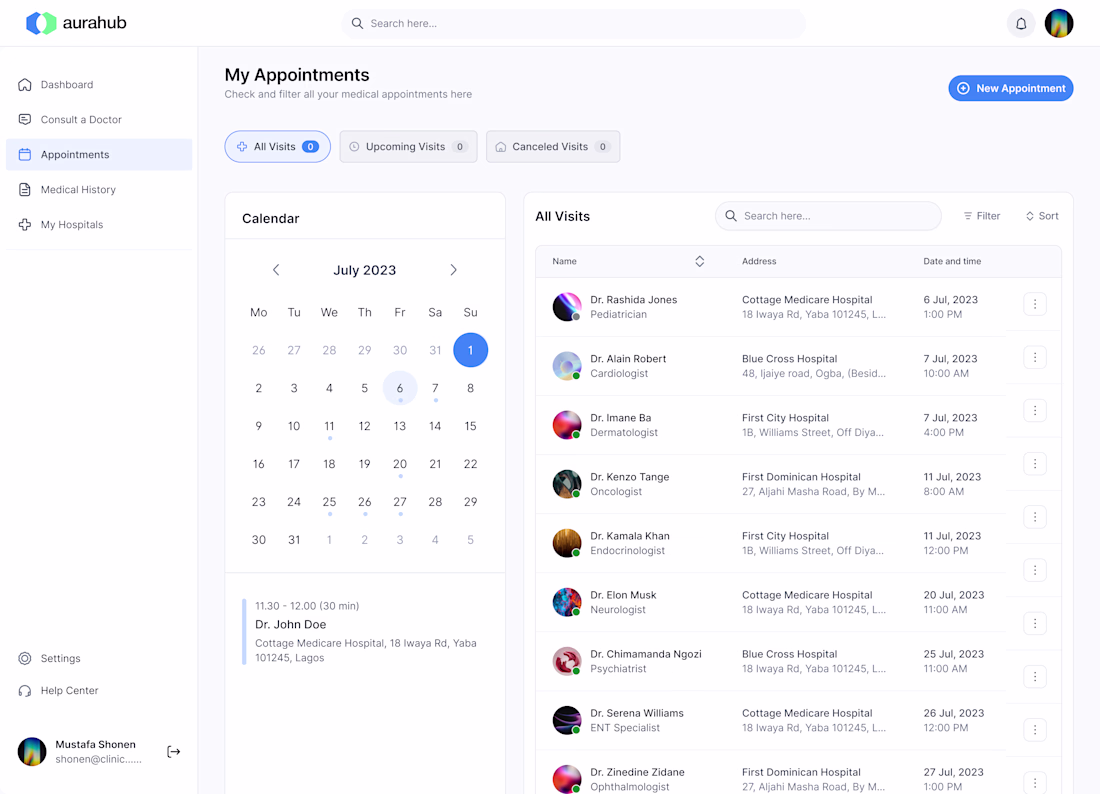
Task: Click the New Appointment button
Action: pos(1010,88)
